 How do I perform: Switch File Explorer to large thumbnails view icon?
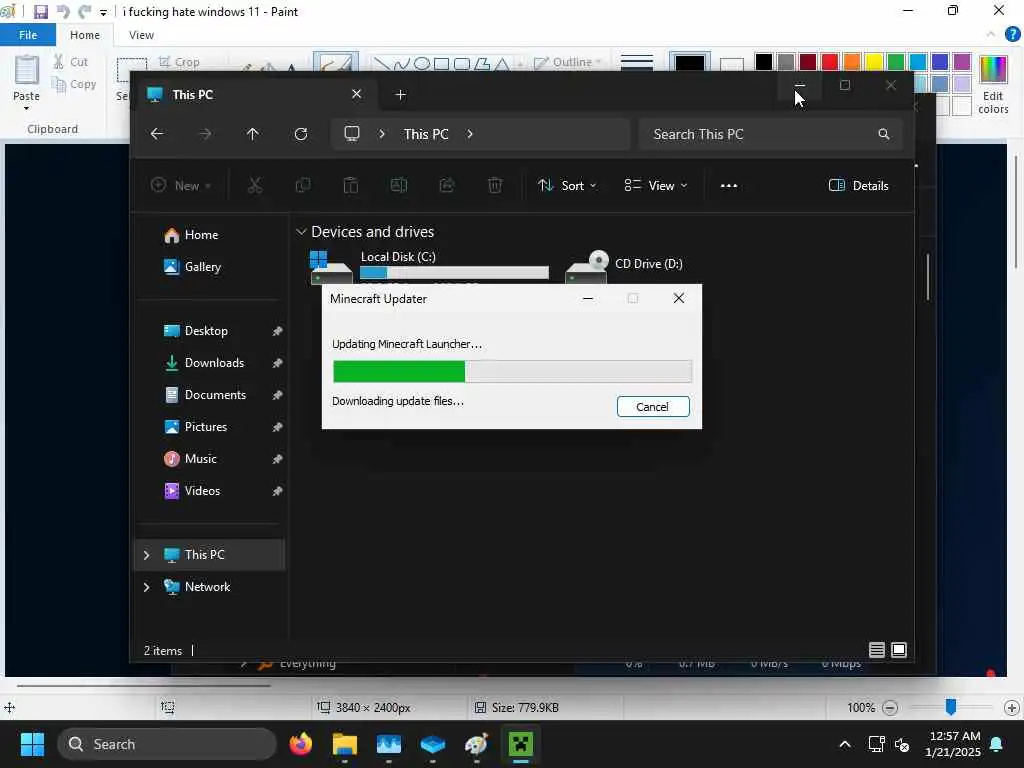pyautogui.click(x=899, y=650)
